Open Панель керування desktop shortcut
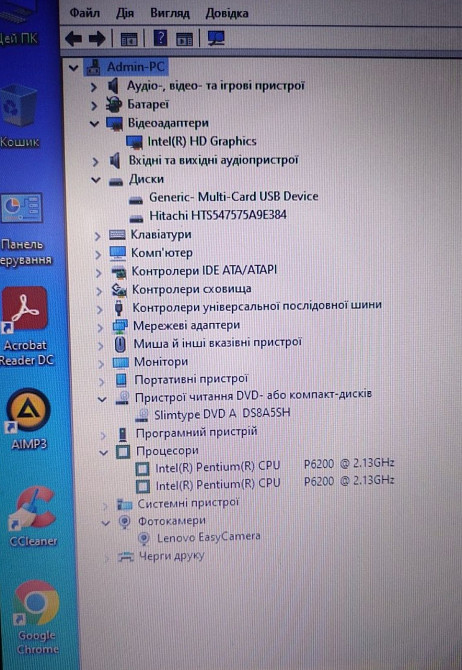 pos(24,229)
